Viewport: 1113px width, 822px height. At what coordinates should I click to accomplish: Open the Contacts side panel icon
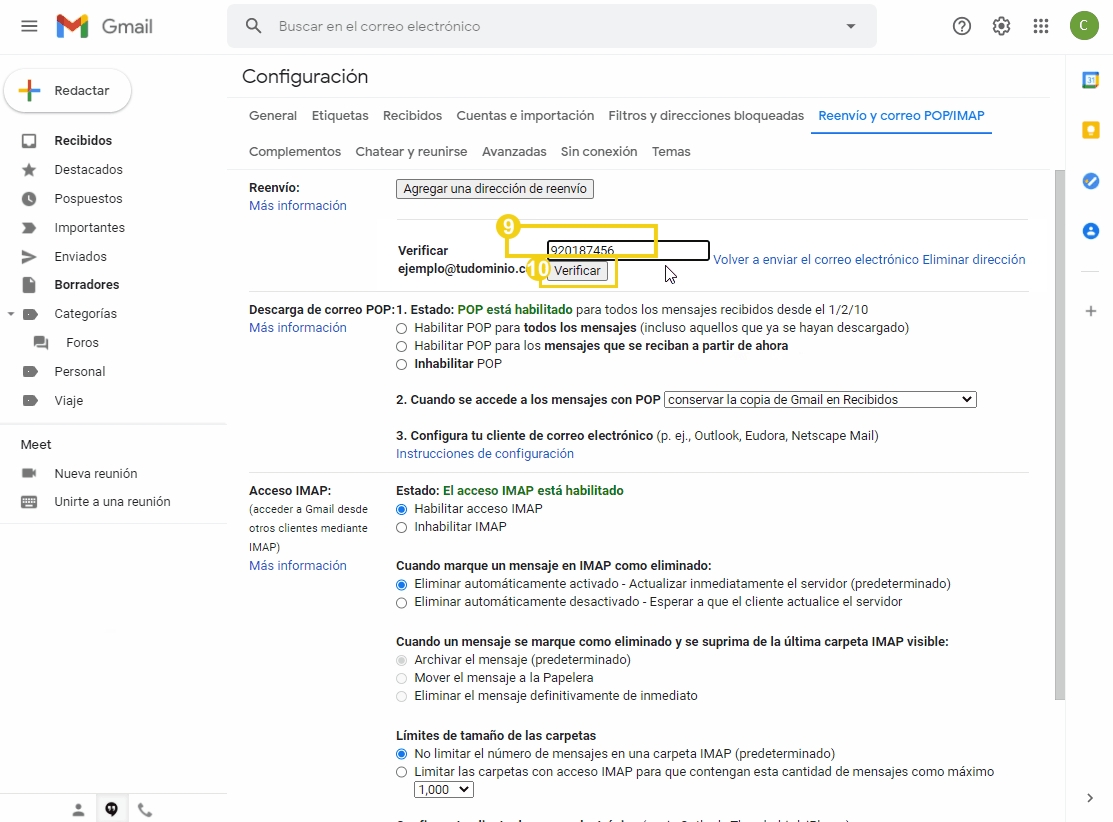coord(1090,230)
